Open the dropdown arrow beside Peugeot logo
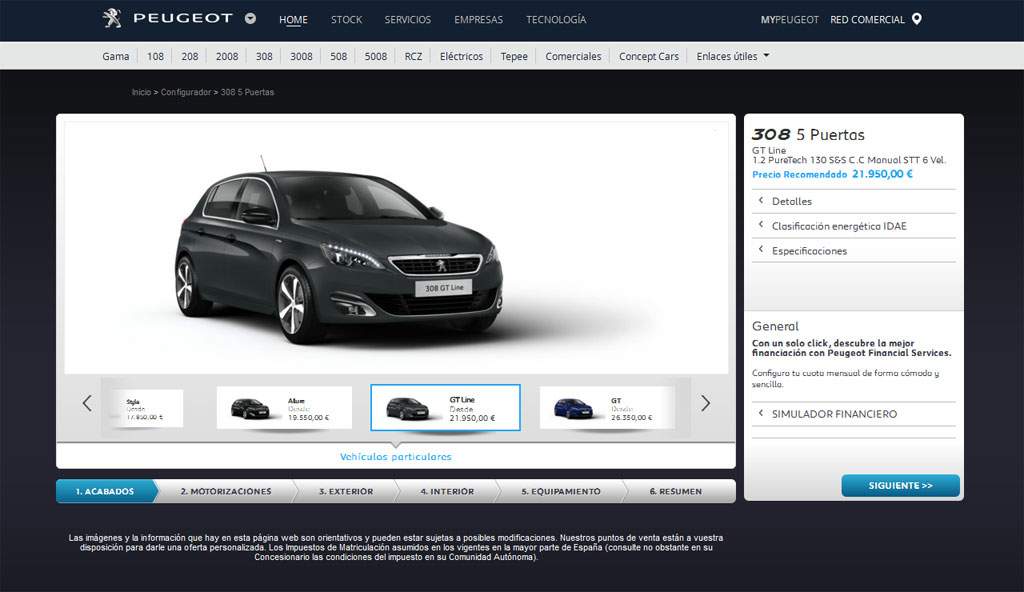Screen dimensions: 1024x592 [250, 18]
